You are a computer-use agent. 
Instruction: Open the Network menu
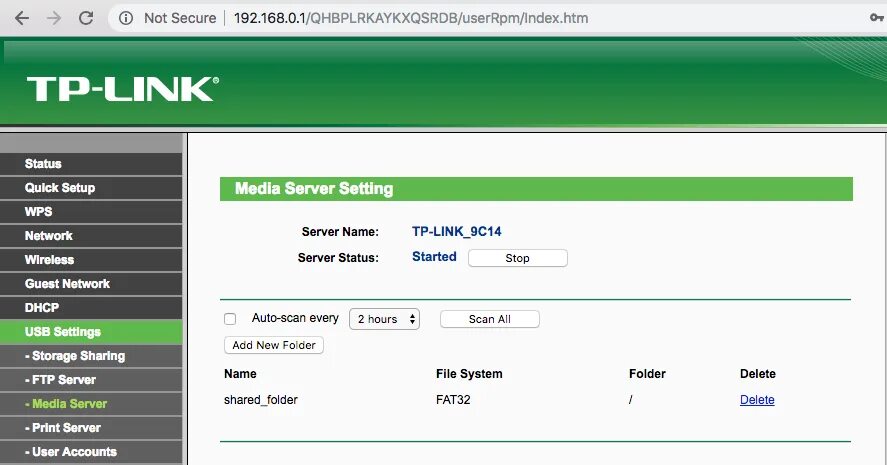click(x=91, y=236)
